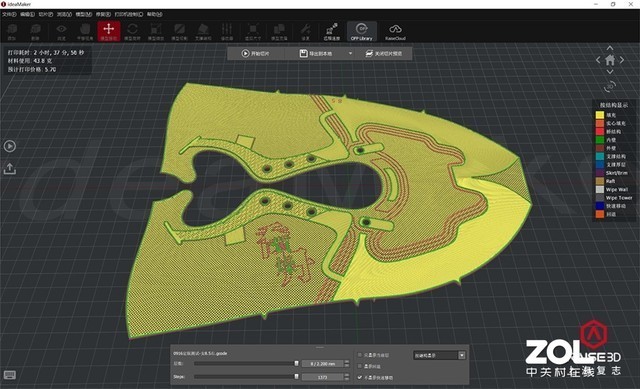
Task: Decrease Steps value with the down stepper
Action: (347, 379)
